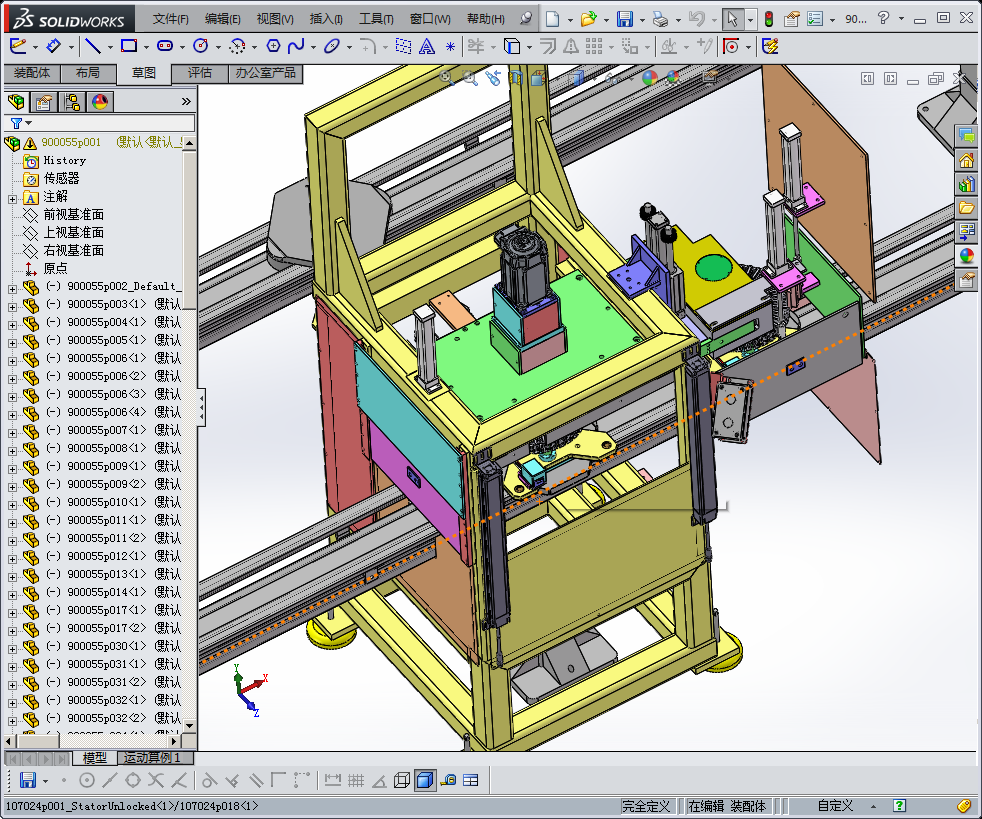This screenshot has height=819, width=982.
Task: Select the Slot sketch tool
Action: pos(165,46)
